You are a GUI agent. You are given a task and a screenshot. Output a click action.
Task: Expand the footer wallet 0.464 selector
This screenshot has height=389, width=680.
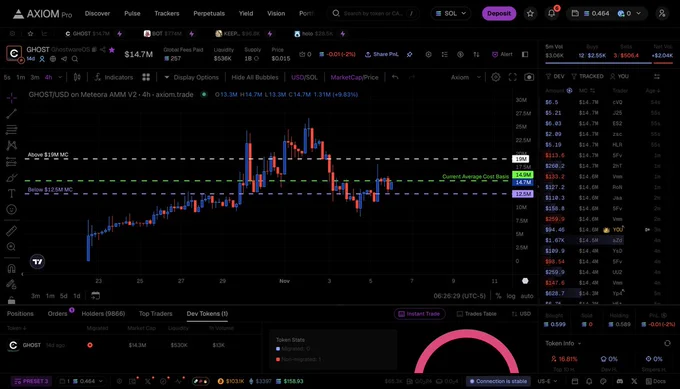pos(81,381)
